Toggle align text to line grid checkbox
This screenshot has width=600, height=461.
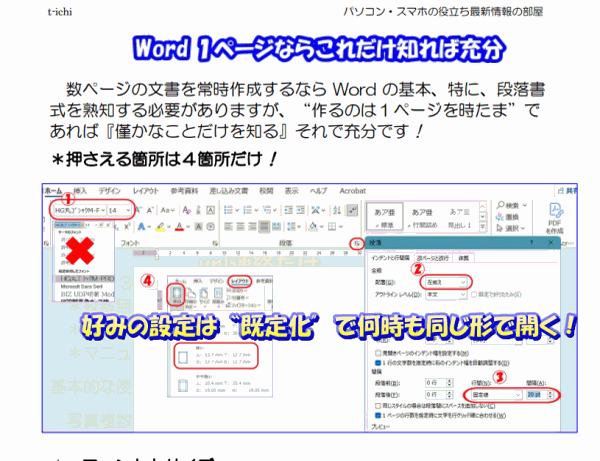coord(378,415)
